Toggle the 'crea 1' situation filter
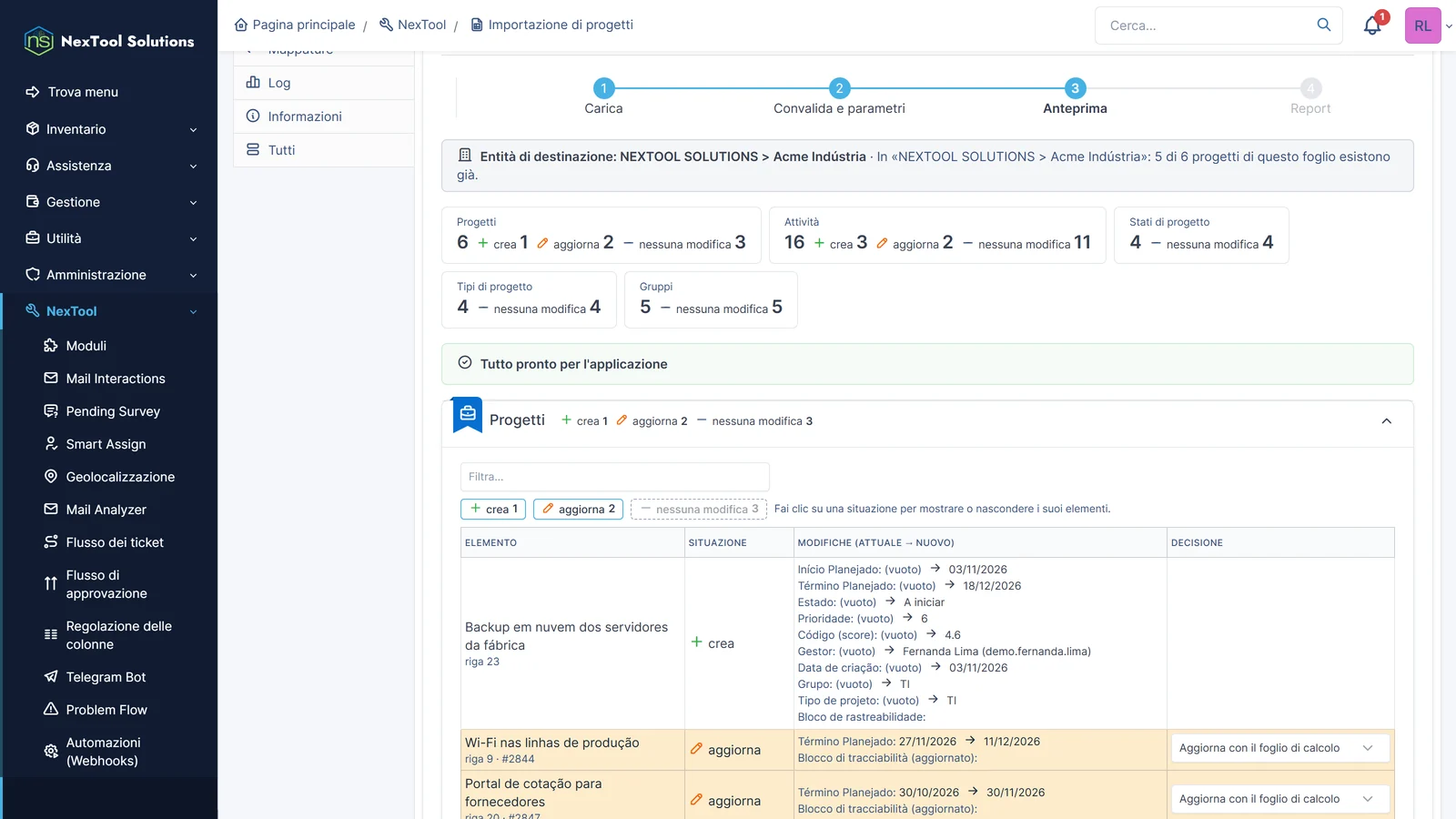This screenshot has width=1456, height=819. (x=493, y=509)
